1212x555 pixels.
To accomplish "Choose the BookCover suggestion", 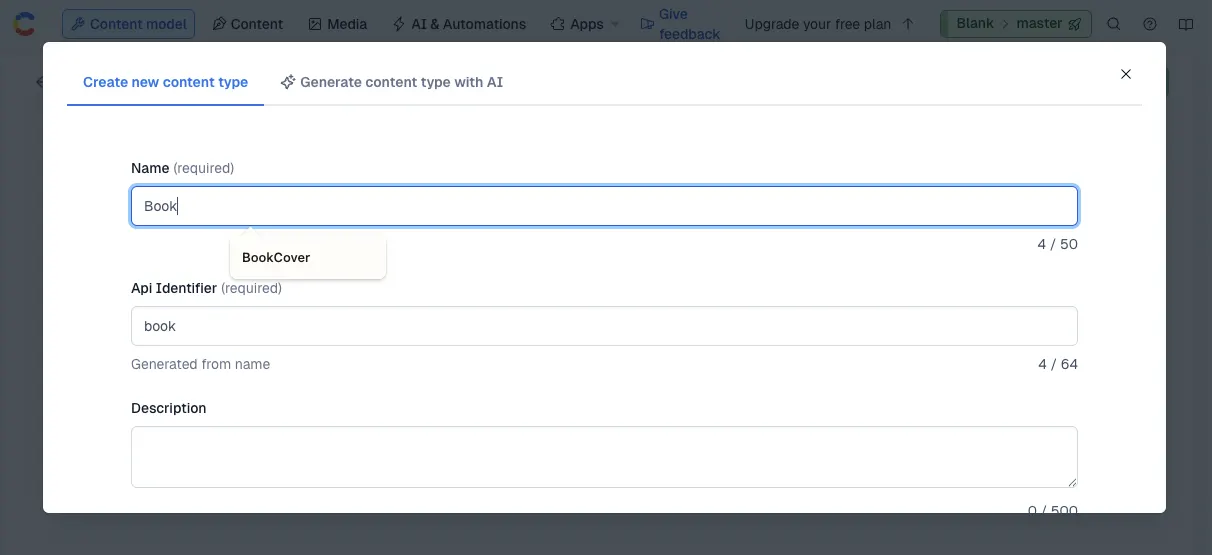I will (307, 257).
